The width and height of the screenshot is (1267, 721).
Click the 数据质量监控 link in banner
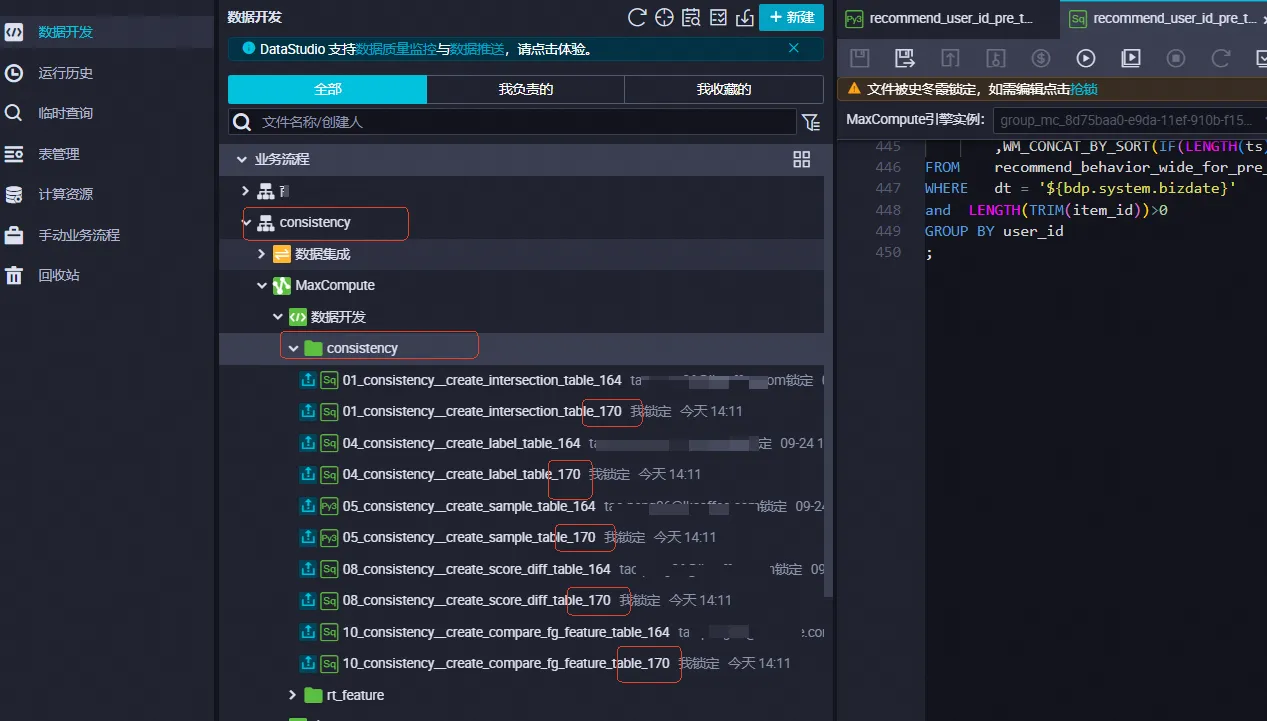click(396, 48)
